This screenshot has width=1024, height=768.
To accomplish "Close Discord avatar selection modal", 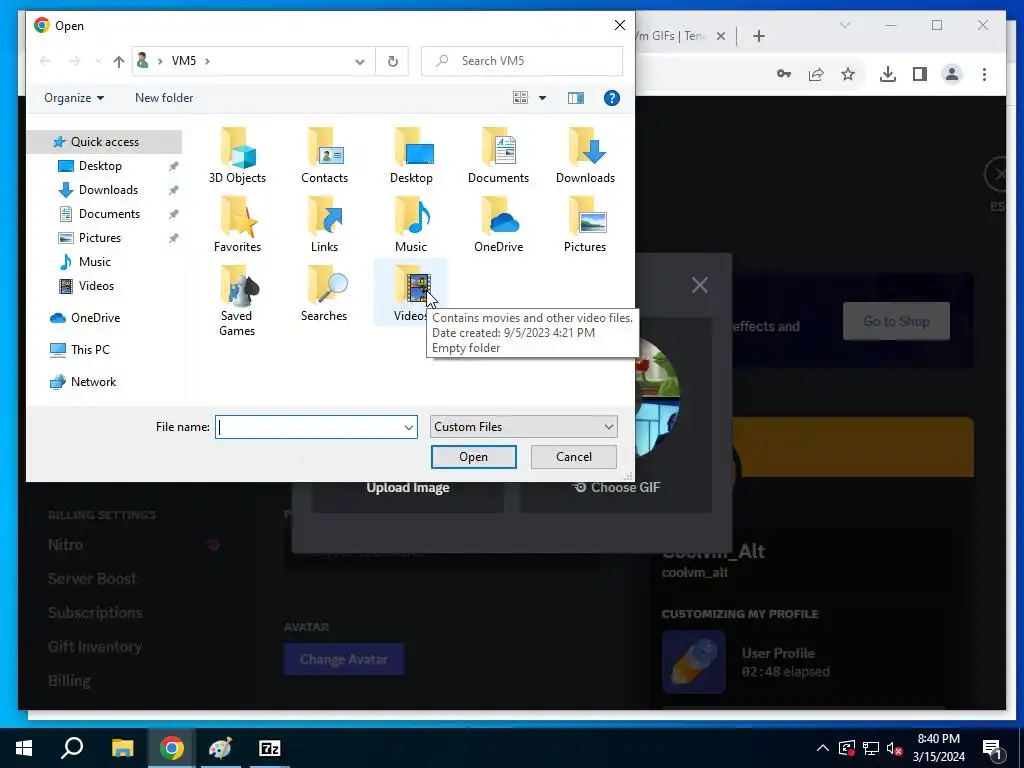I will [x=699, y=285].
